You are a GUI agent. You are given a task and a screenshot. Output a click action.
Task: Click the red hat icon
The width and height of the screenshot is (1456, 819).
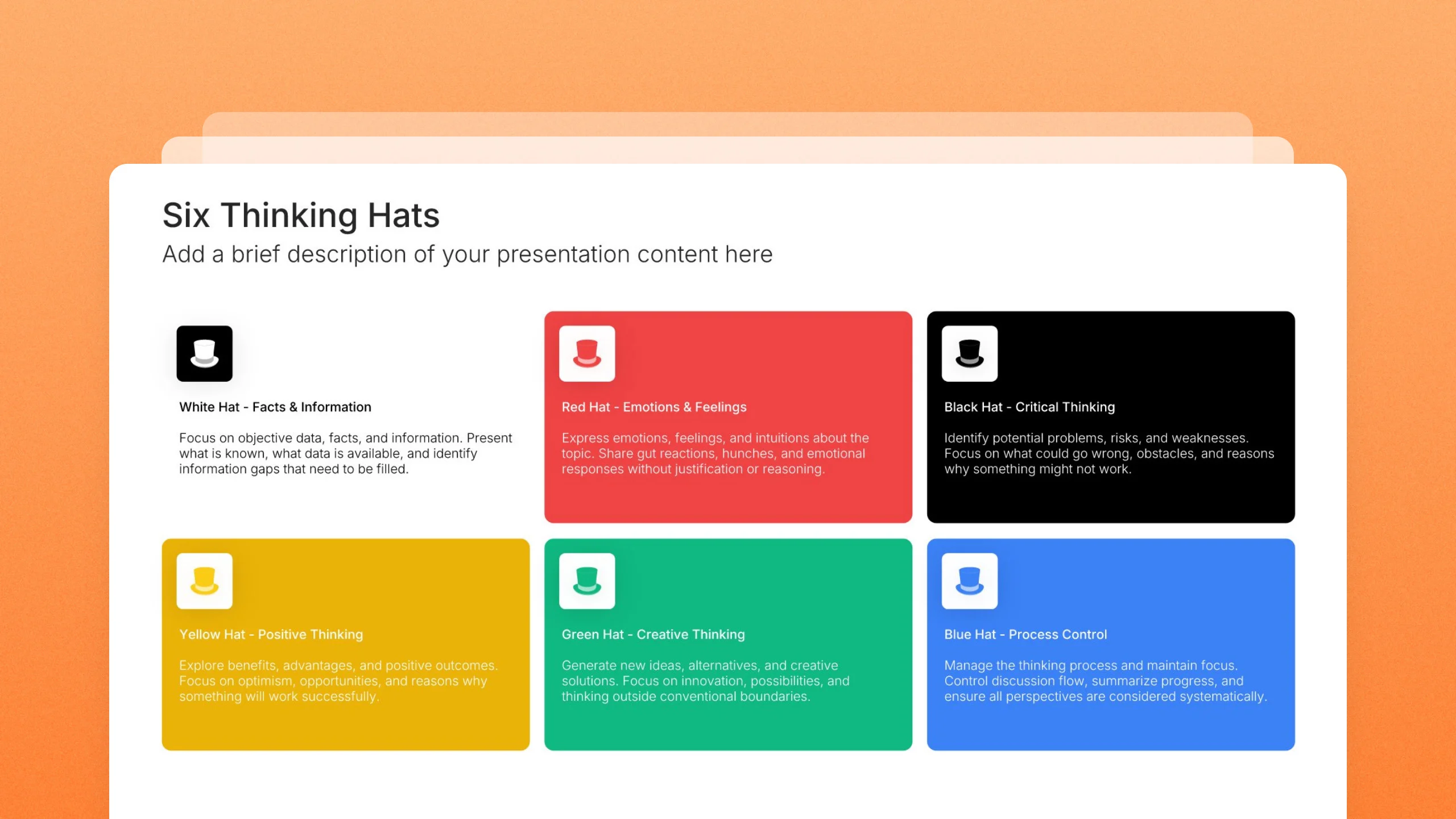pos(587,353)
